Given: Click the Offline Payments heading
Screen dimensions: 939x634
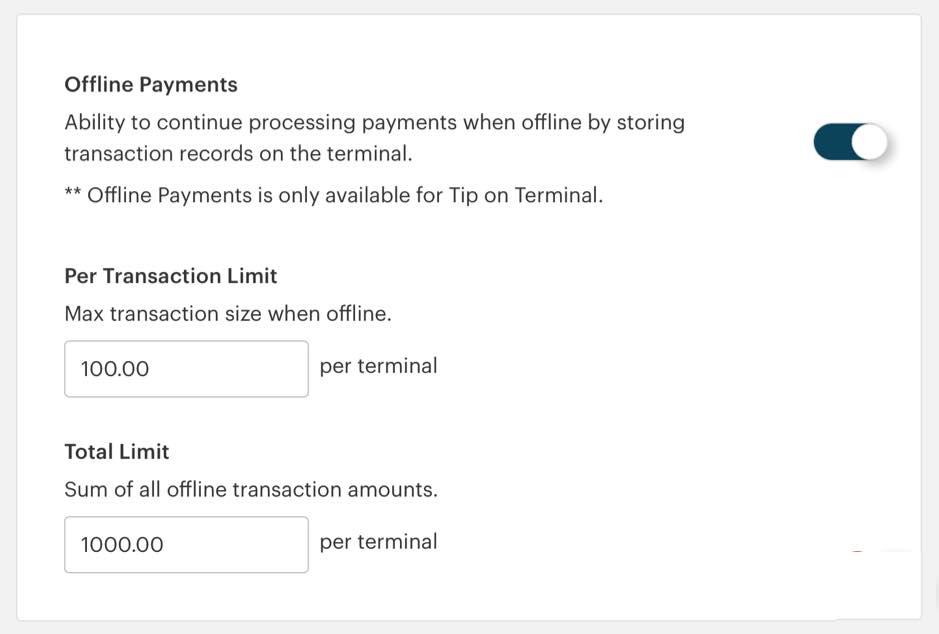Looking at the screenshot, I should 150,85.
